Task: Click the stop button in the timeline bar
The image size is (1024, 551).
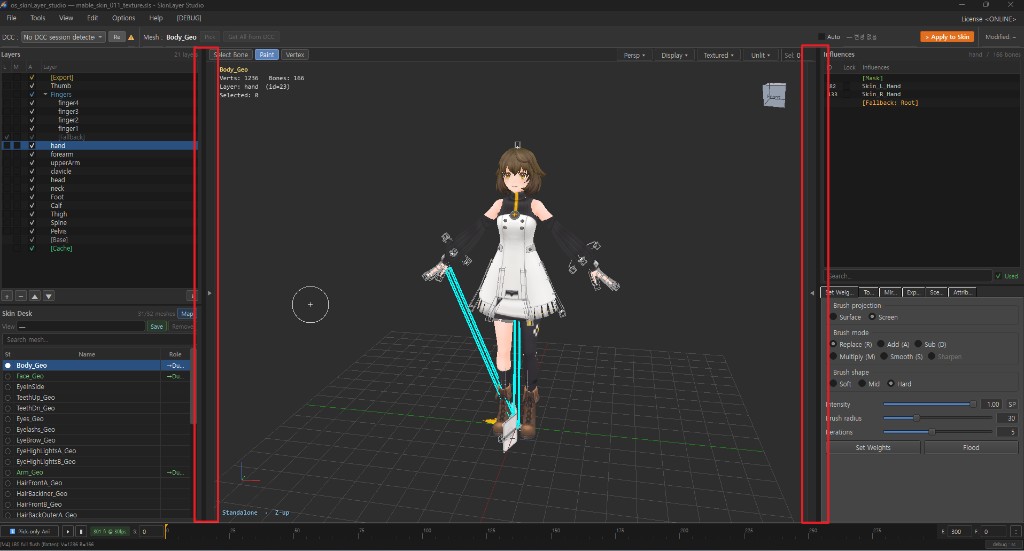Action: coord(81,531)
